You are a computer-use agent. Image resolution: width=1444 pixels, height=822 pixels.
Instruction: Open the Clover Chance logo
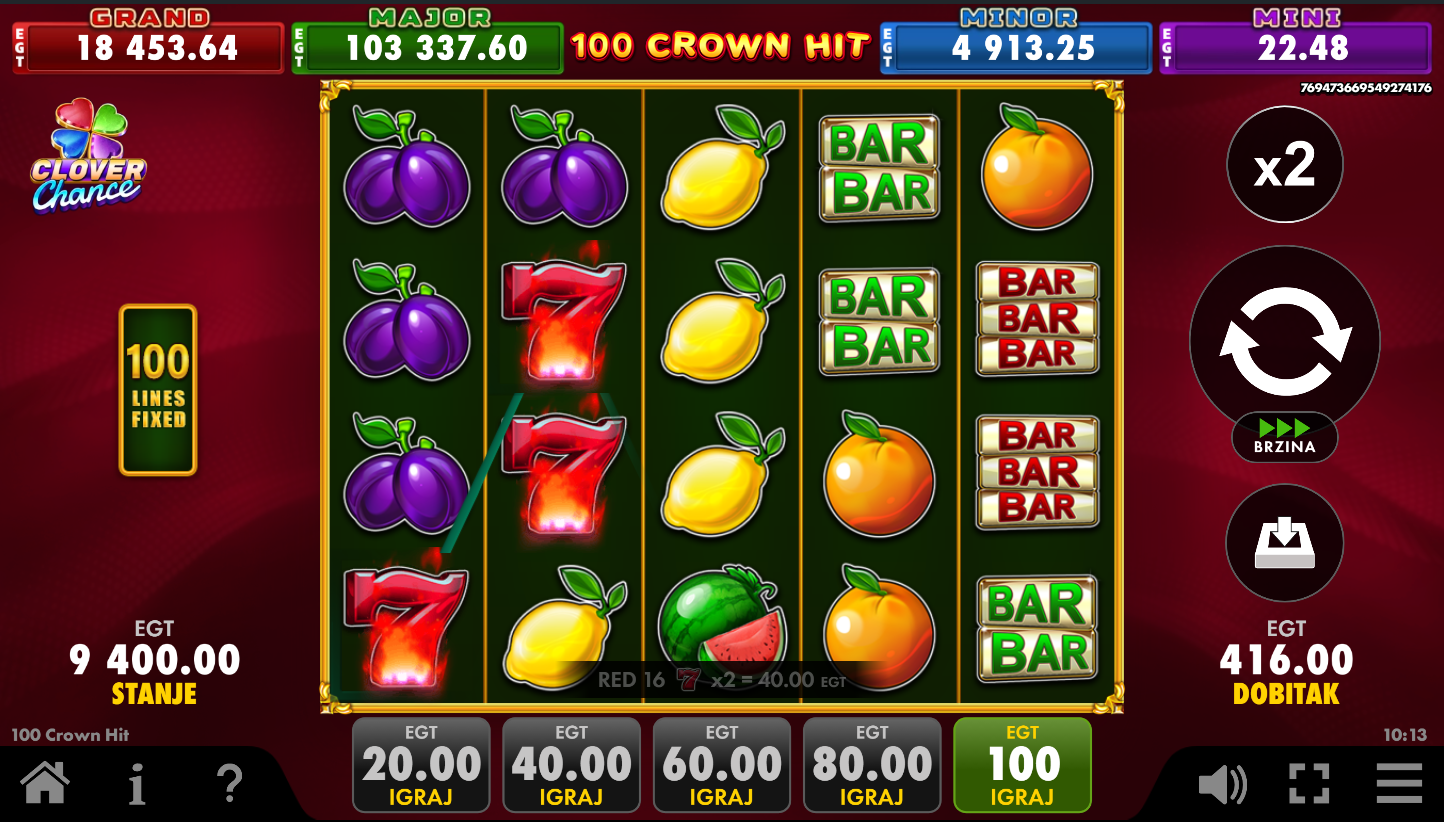(x=88, y=156)
